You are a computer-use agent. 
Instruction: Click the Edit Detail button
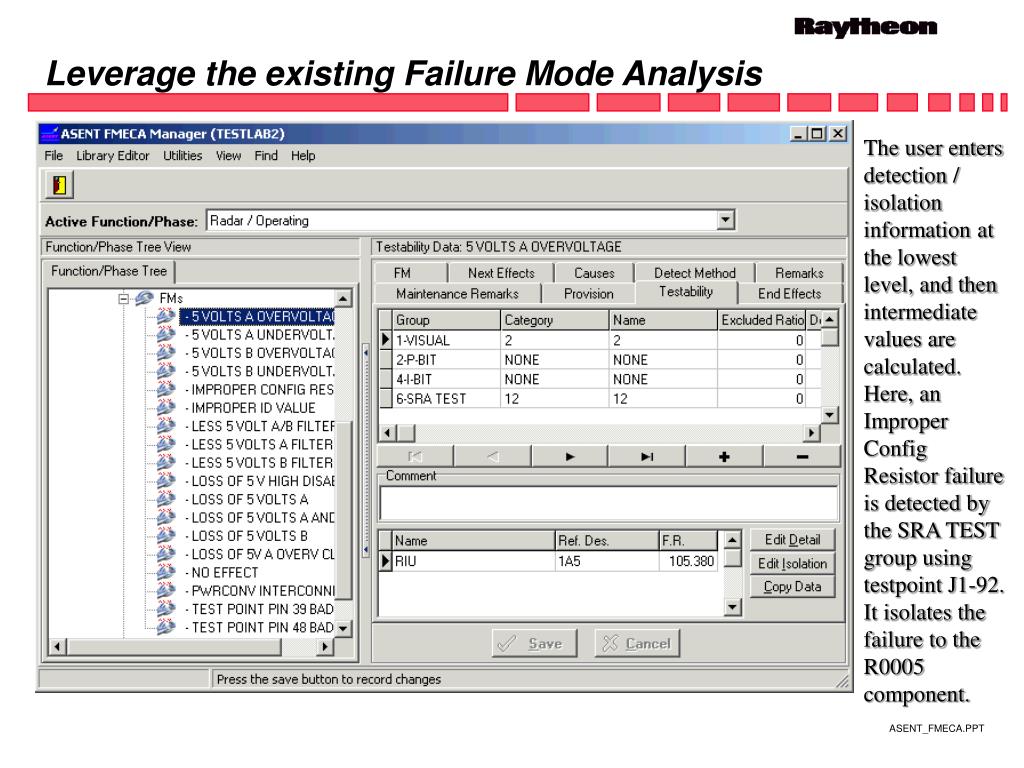click(x=792, y=539)
